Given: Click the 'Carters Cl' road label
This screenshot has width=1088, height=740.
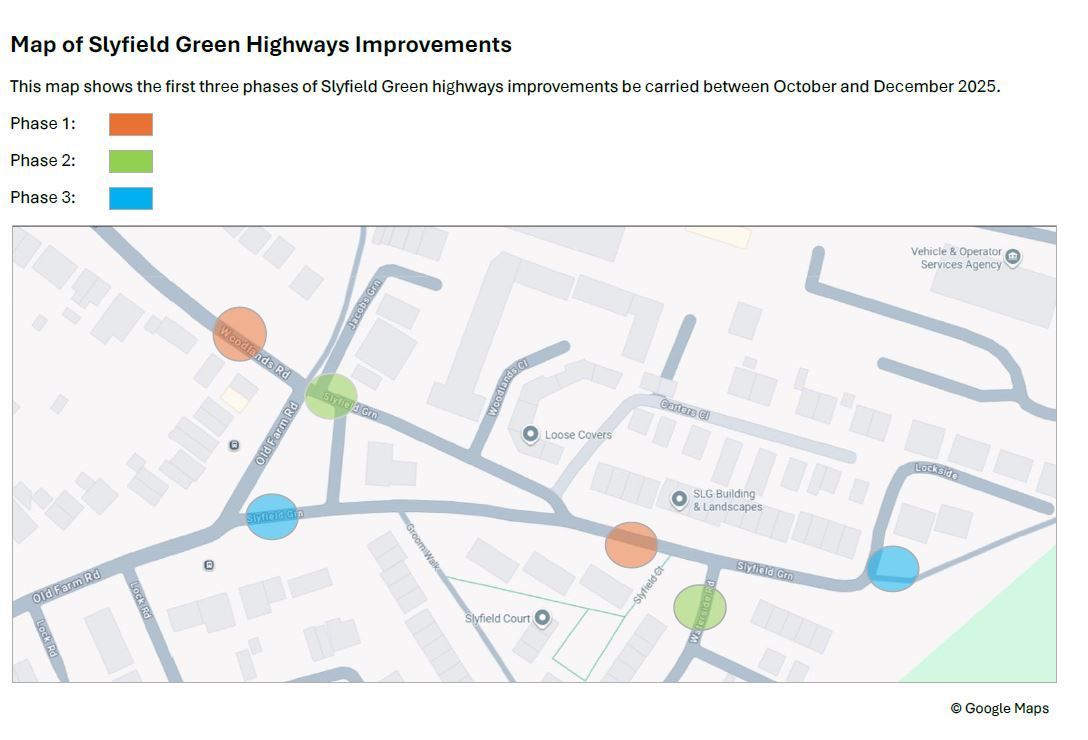Looking at the screenshot, I should click(685, 410).
